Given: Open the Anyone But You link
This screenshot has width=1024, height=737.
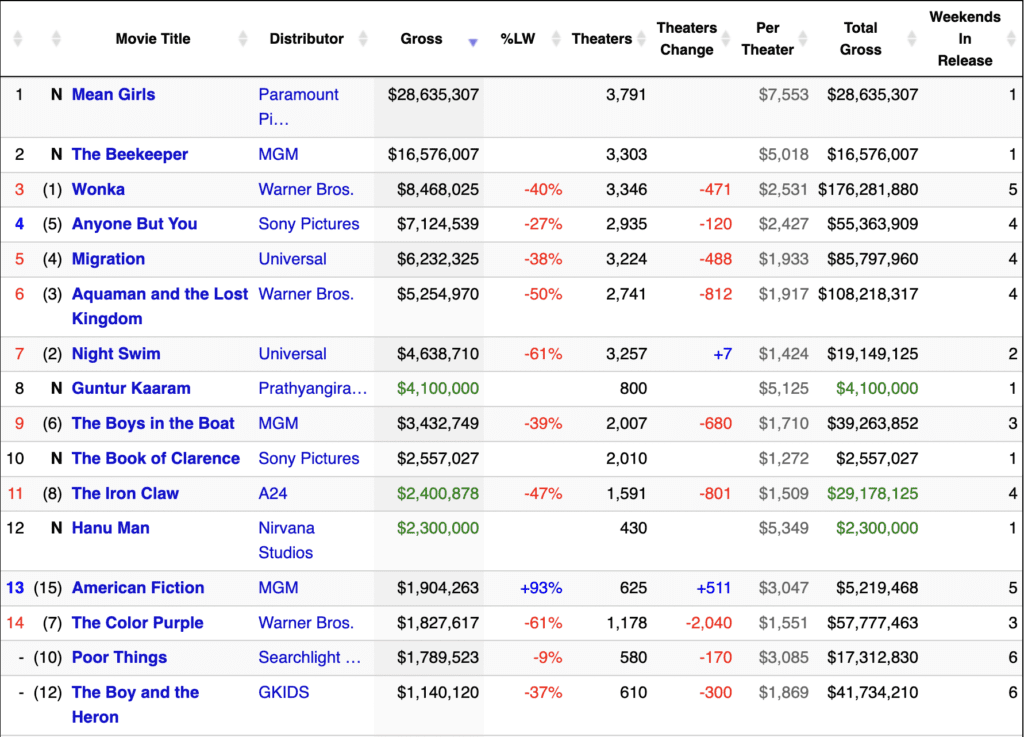Looking at the screenshot, I should tap(135, 224).
